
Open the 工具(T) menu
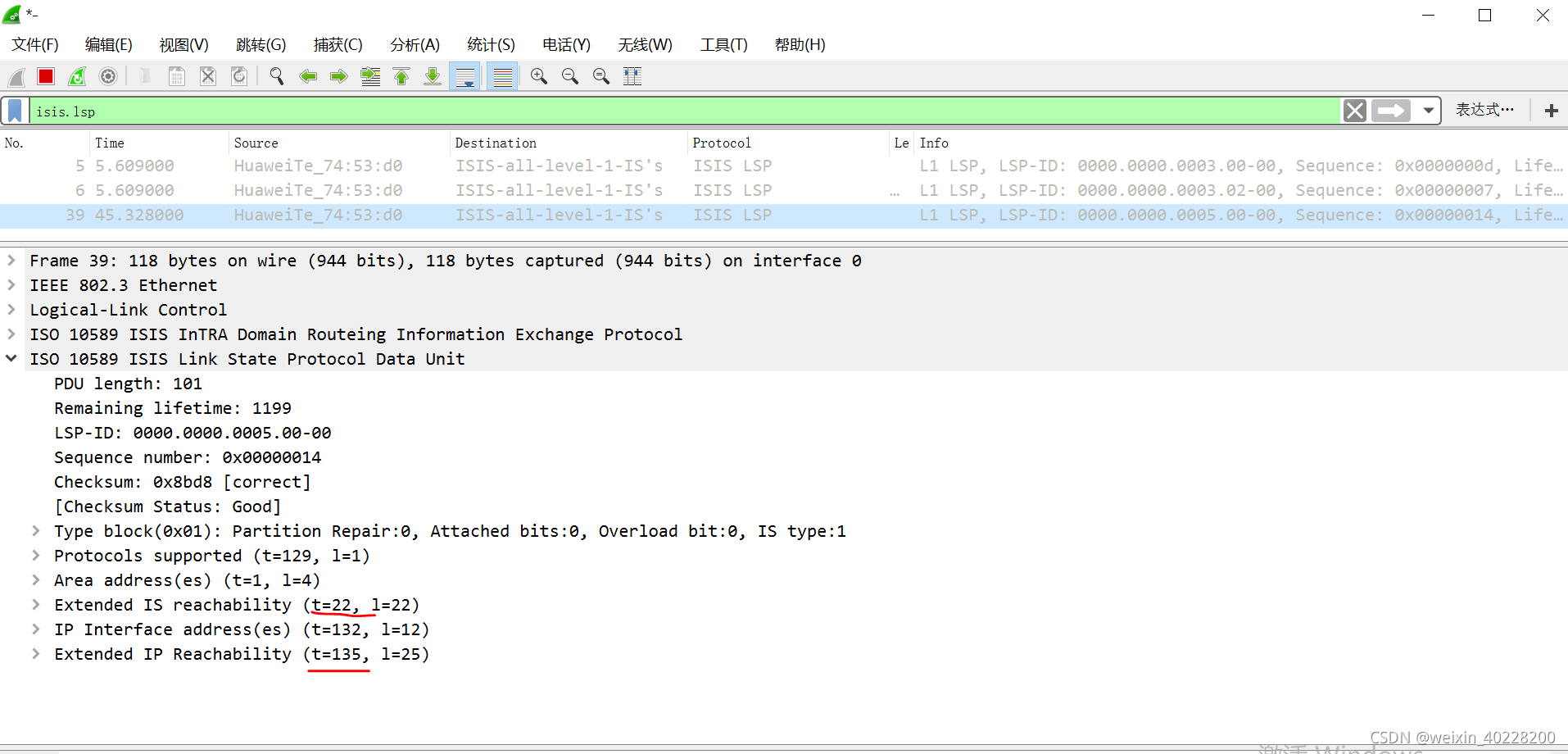click(723, 45)
